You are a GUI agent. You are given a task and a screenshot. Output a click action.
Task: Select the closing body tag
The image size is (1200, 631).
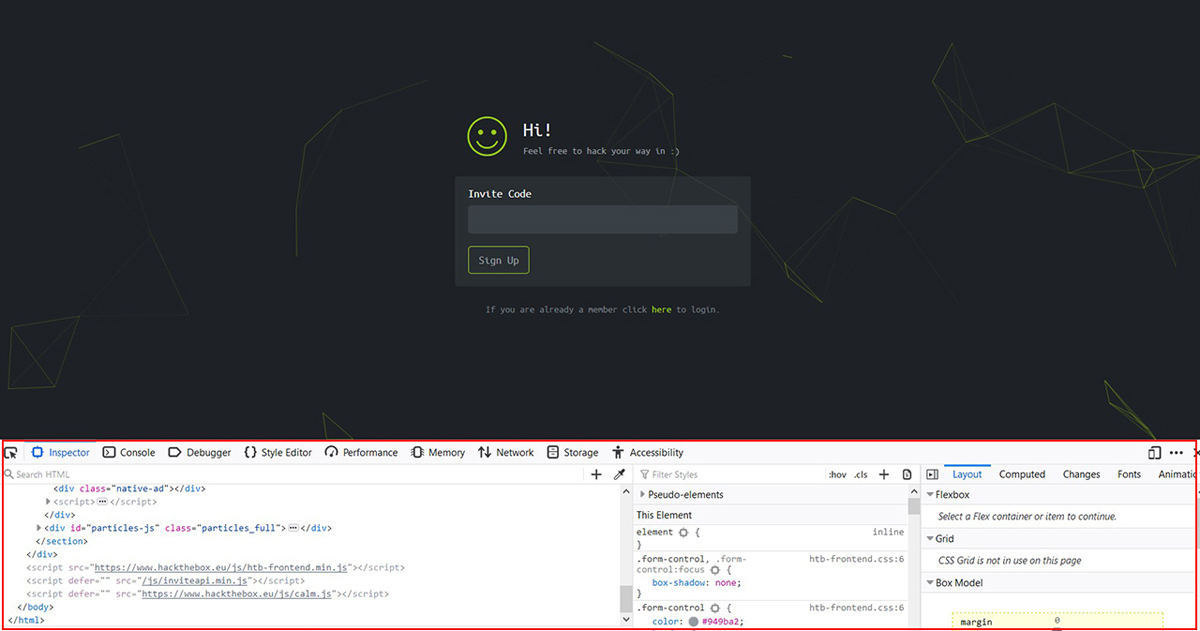(36, 607)
